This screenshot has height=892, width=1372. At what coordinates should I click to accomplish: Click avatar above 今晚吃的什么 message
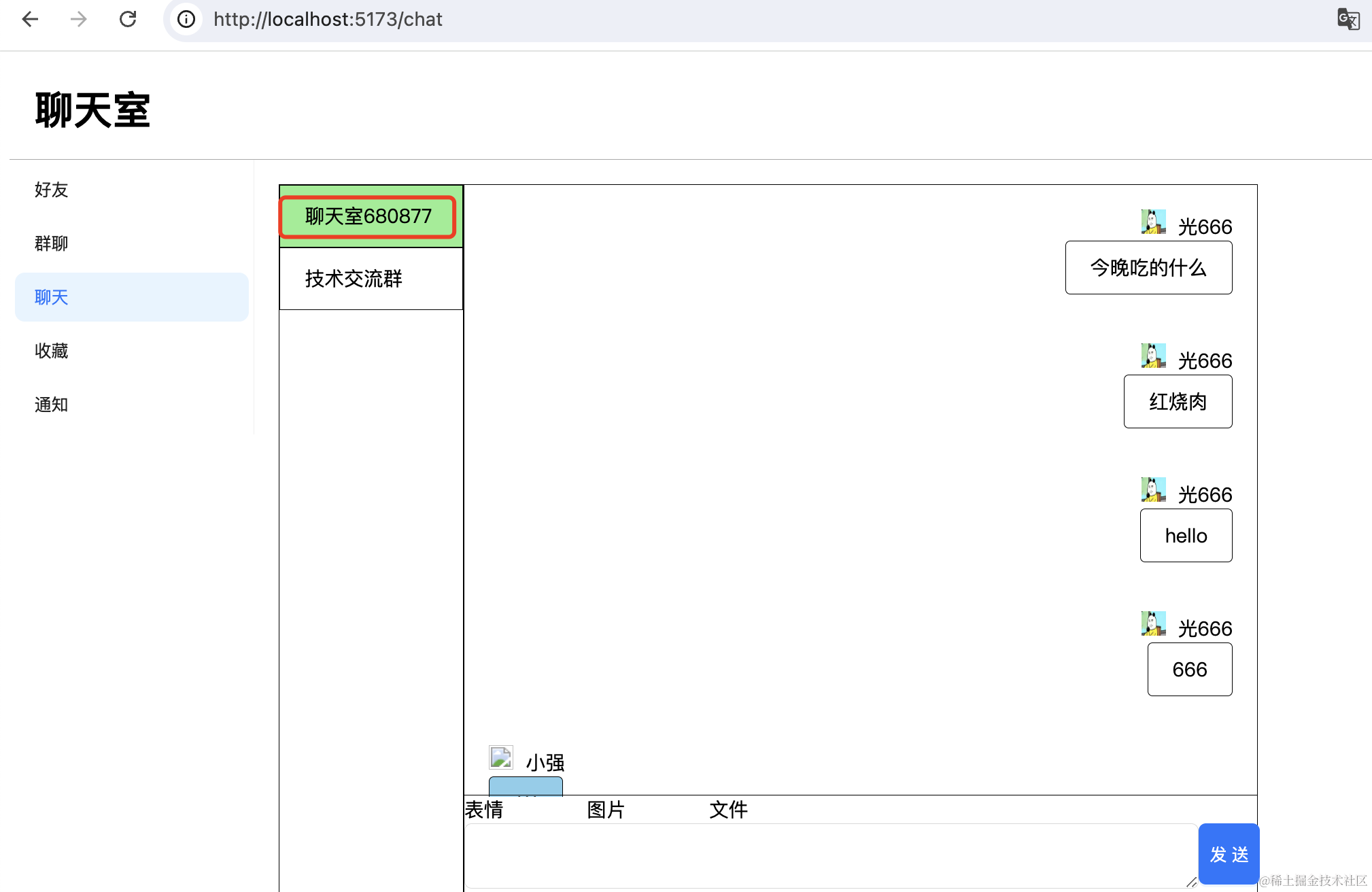point(1153,222)
